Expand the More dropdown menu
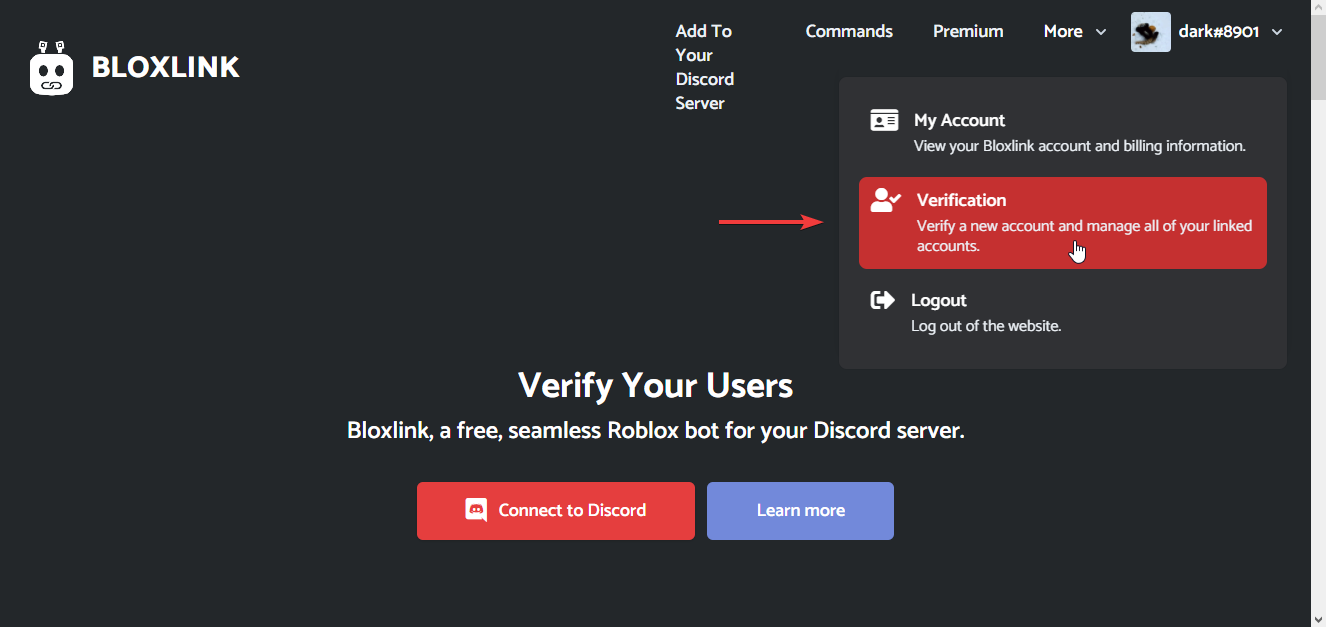The width and height of the screenshot is (1326, 627). tap(1075, 31)
